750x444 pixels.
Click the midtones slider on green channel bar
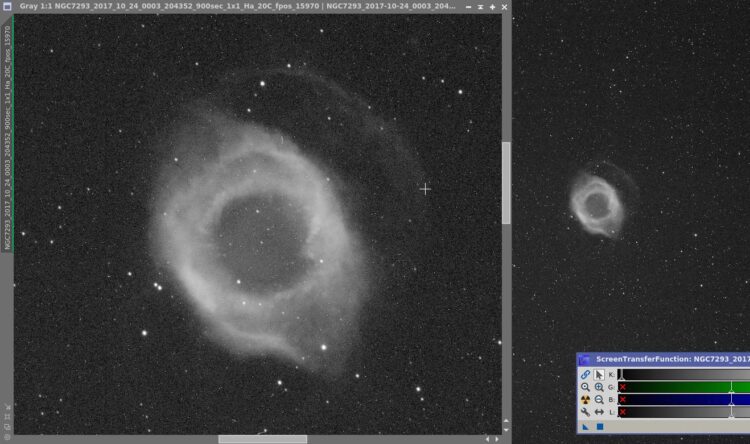click(x=731, y=388)
